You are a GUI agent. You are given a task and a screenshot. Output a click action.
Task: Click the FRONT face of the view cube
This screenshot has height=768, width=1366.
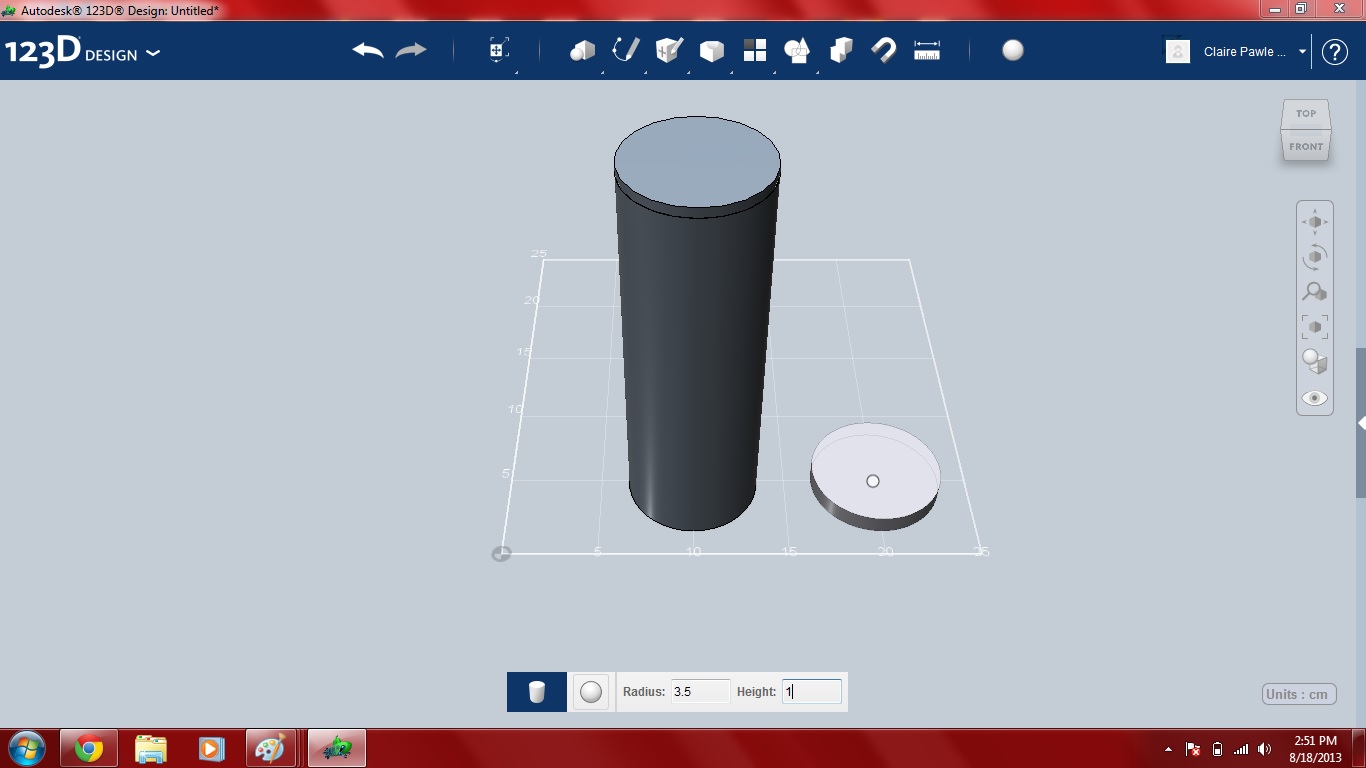pos(1306,146)
